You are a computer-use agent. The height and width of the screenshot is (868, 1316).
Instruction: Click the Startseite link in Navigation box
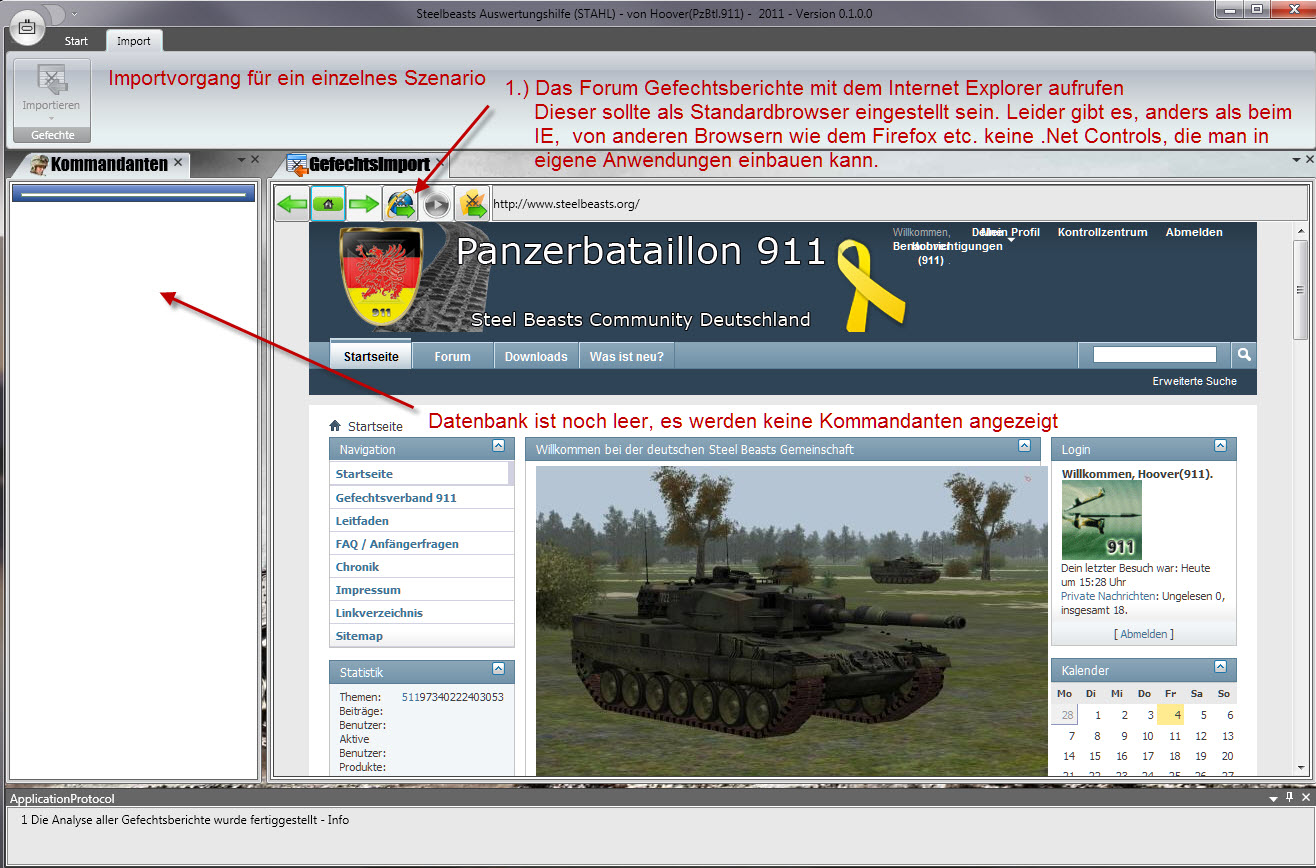364,474
